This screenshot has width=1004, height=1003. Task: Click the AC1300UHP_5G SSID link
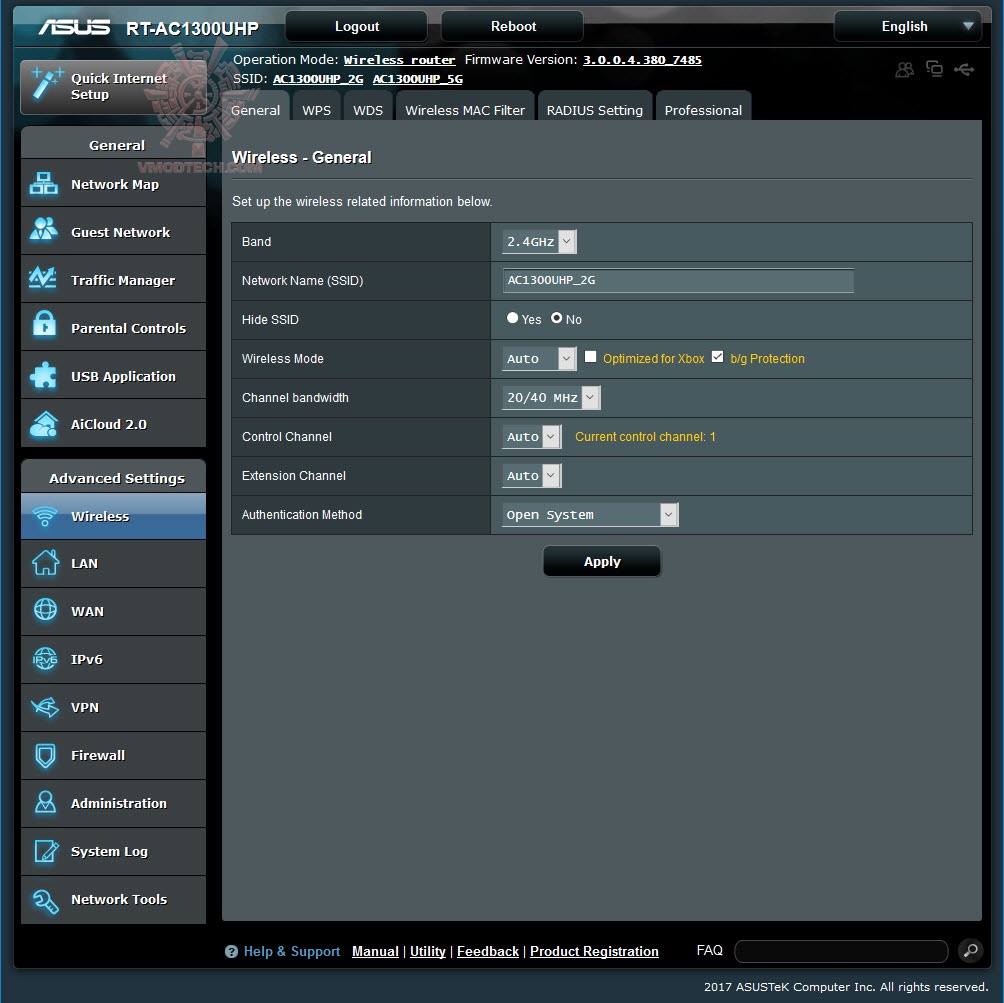click(417, 79)
